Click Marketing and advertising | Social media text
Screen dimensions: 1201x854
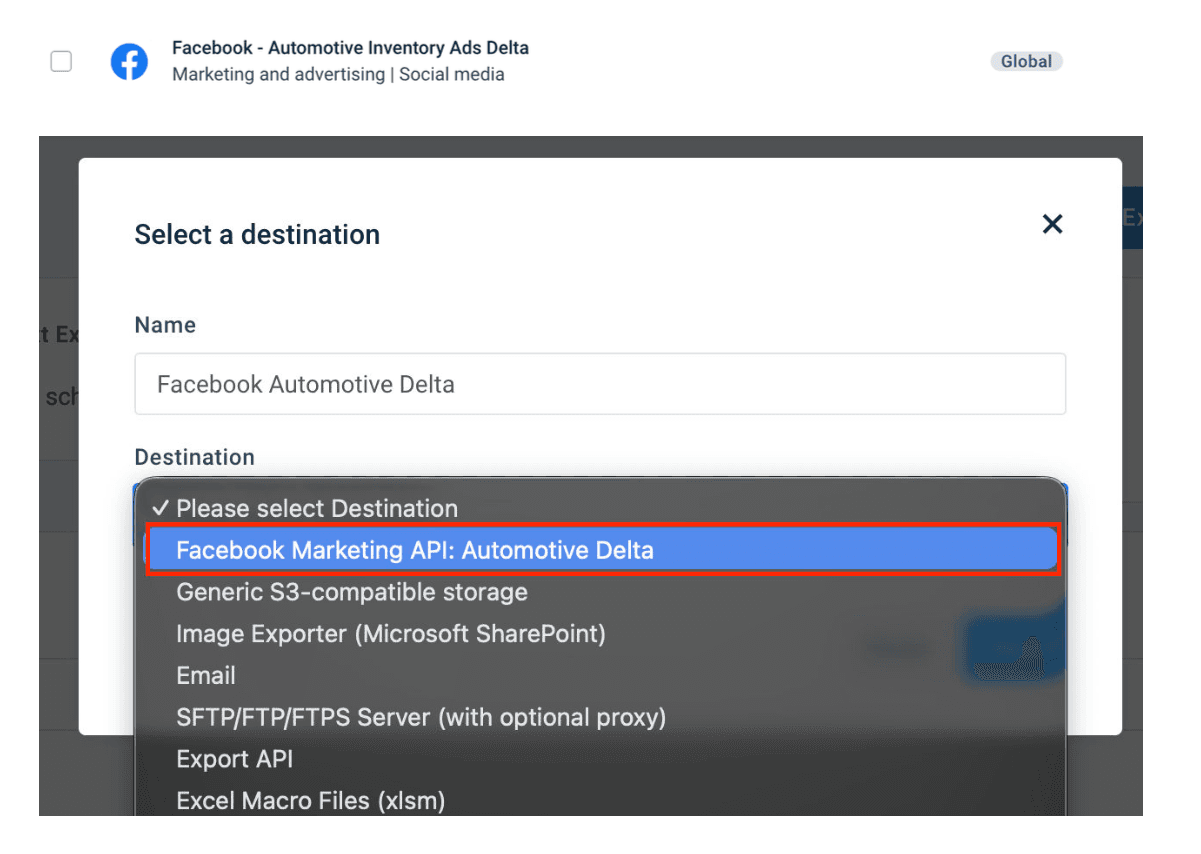(339, 74)
